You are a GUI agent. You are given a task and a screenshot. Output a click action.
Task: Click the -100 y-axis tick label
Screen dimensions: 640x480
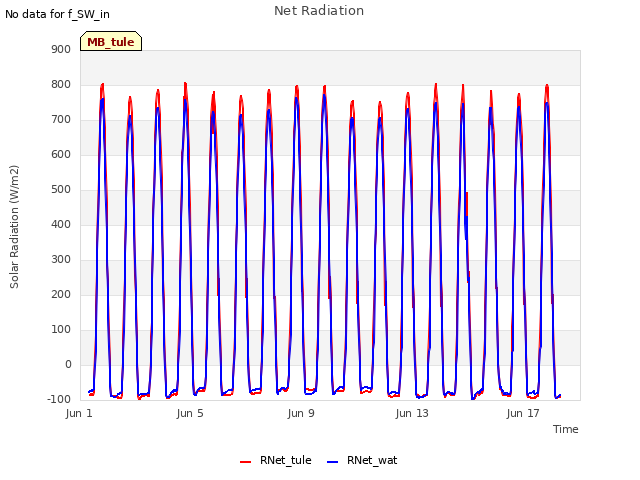click(x=59, y=399)
